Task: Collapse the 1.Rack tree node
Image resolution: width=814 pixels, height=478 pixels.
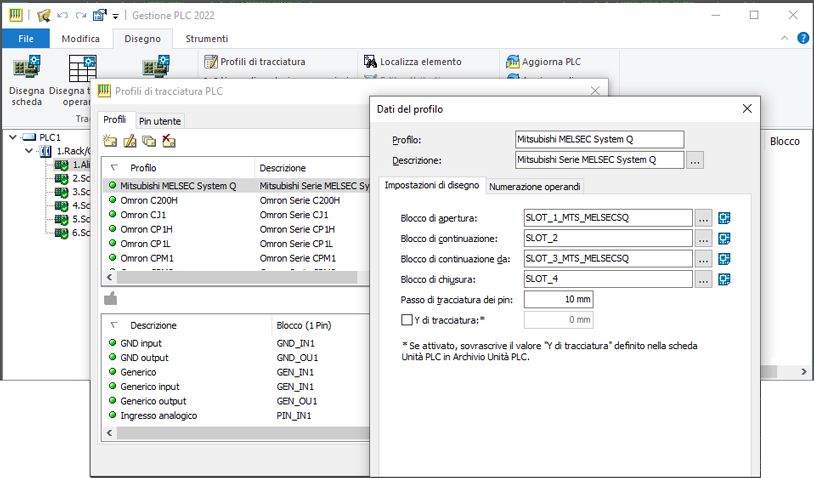Action: click(31, 151)
